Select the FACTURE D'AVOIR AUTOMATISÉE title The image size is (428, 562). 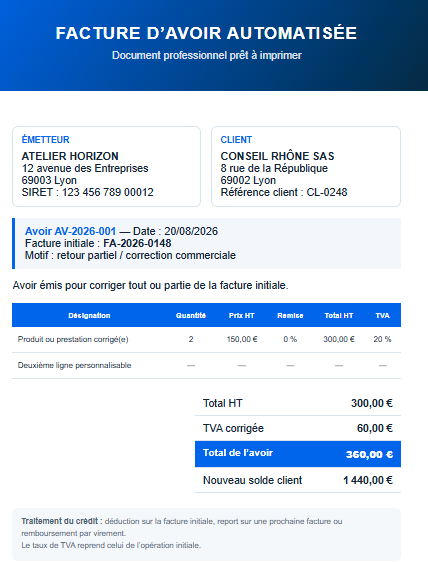(206, 33)
